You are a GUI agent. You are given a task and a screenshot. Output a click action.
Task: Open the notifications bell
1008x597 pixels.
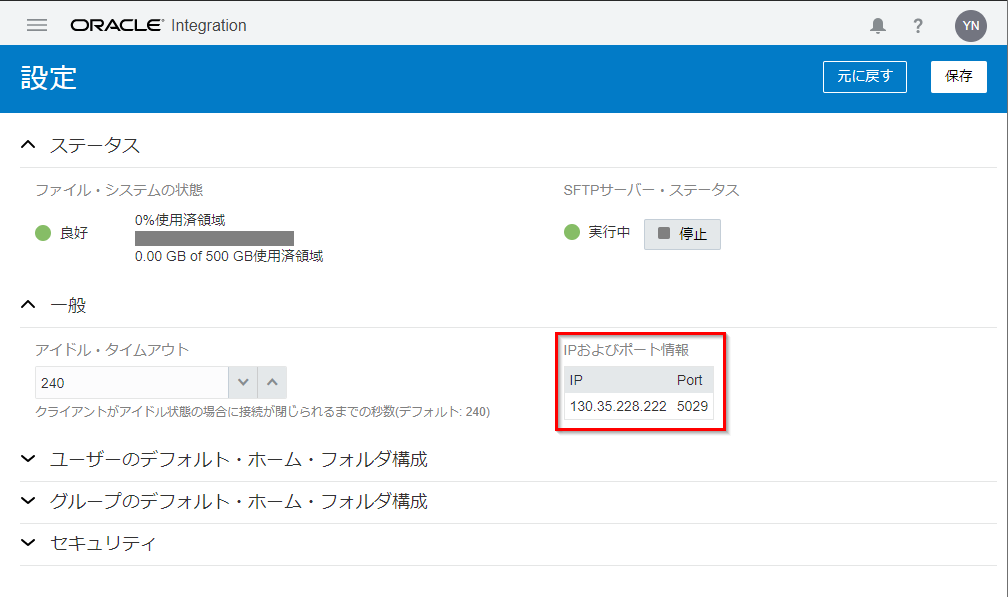[878, 26]
